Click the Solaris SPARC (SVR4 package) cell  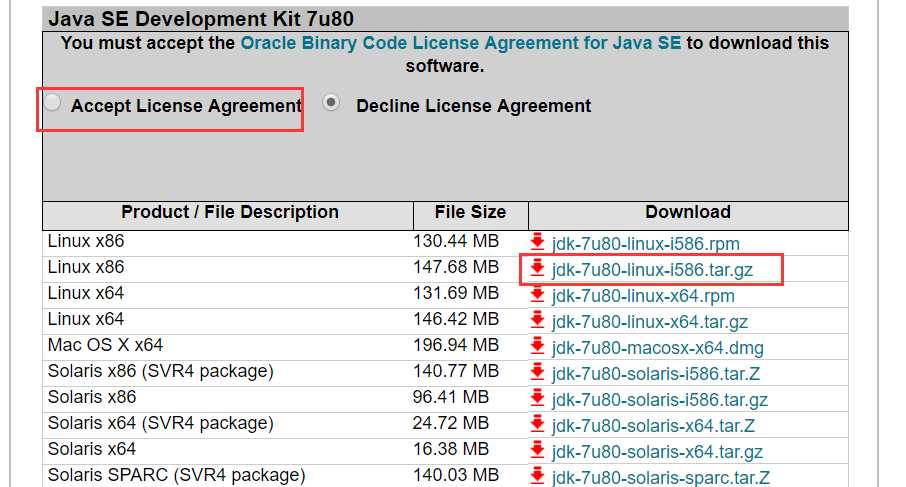176,475
